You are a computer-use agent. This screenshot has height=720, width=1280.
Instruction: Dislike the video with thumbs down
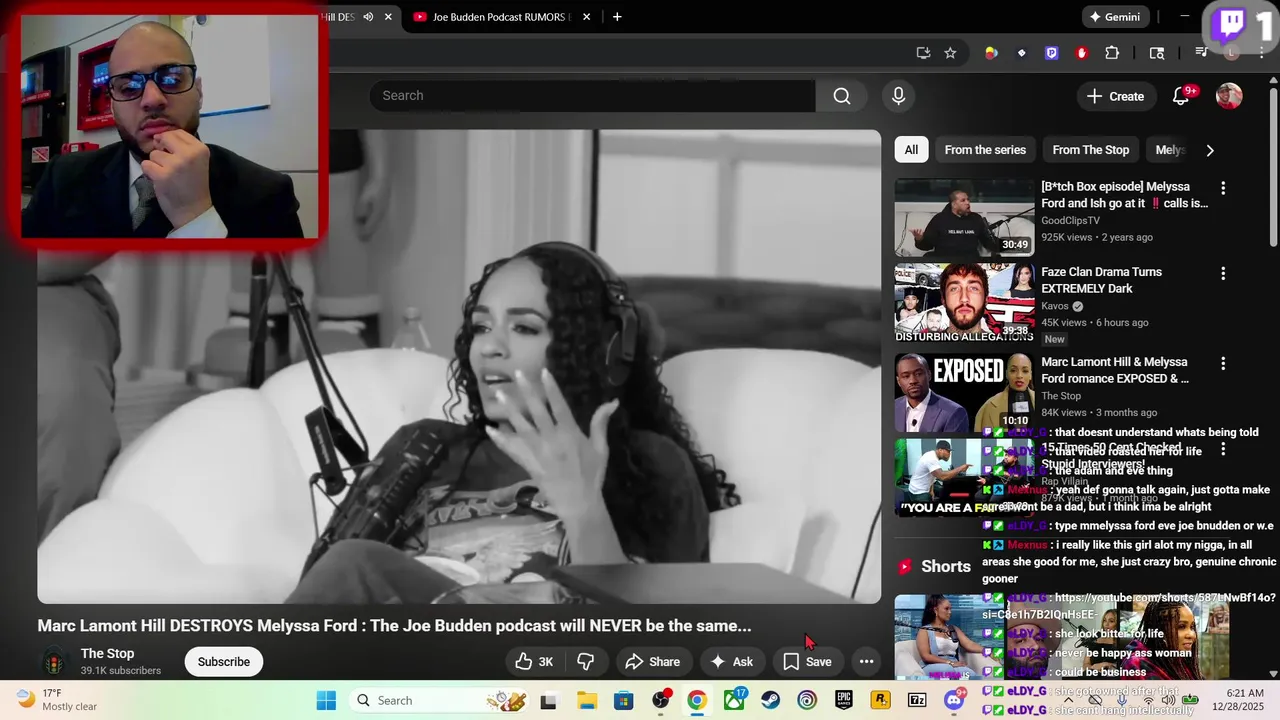[x=586, y=661]
